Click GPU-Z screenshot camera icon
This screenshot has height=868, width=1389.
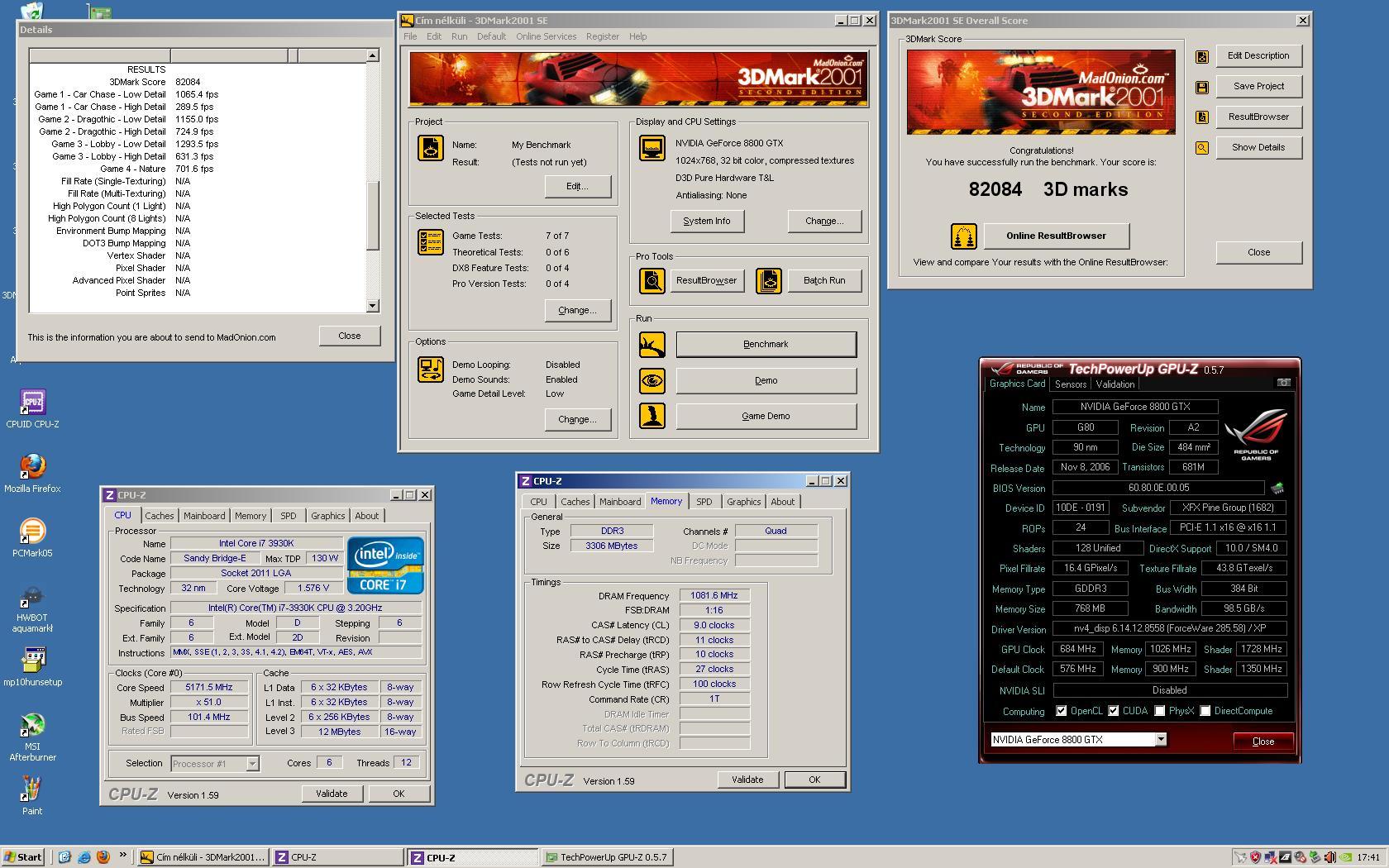(1283, 383)
